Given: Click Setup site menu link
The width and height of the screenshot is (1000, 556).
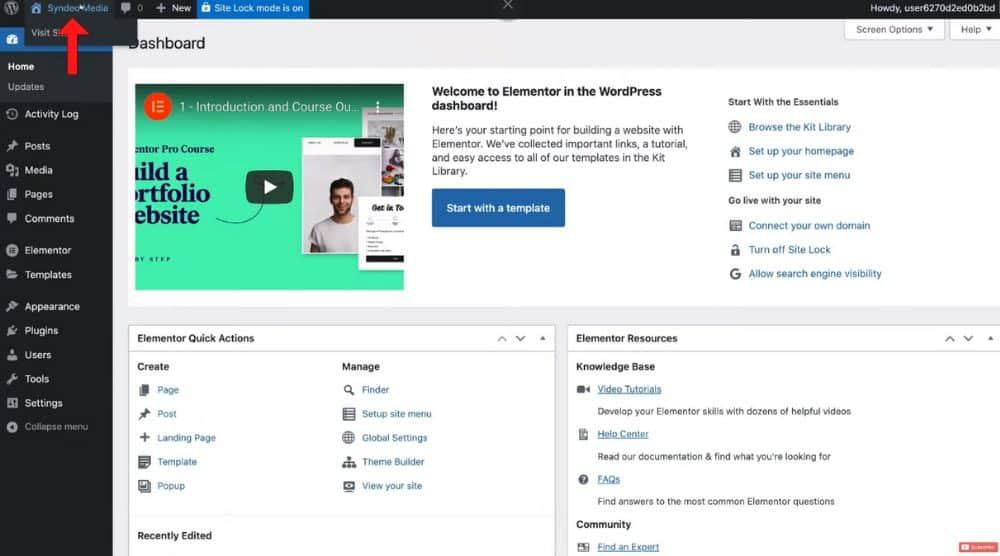Looking at the screenshot, I should (x=396, y=414).
